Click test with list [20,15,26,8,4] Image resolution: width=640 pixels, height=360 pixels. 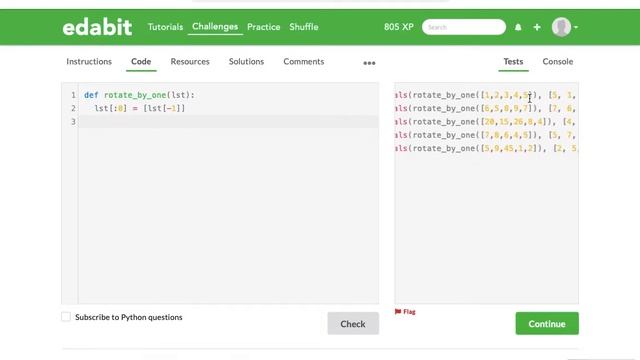pyautogui.click(x=486, y=122)
